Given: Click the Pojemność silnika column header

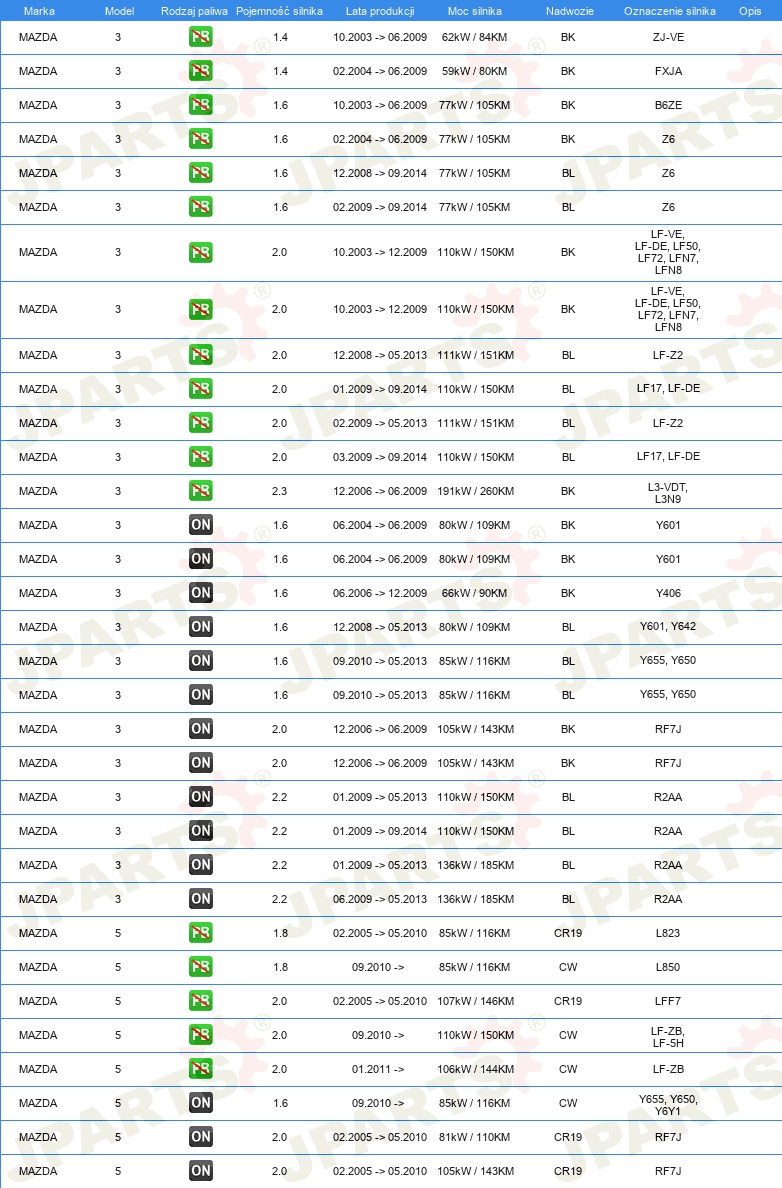Looking at the screenshot, I should click(280, 11).
